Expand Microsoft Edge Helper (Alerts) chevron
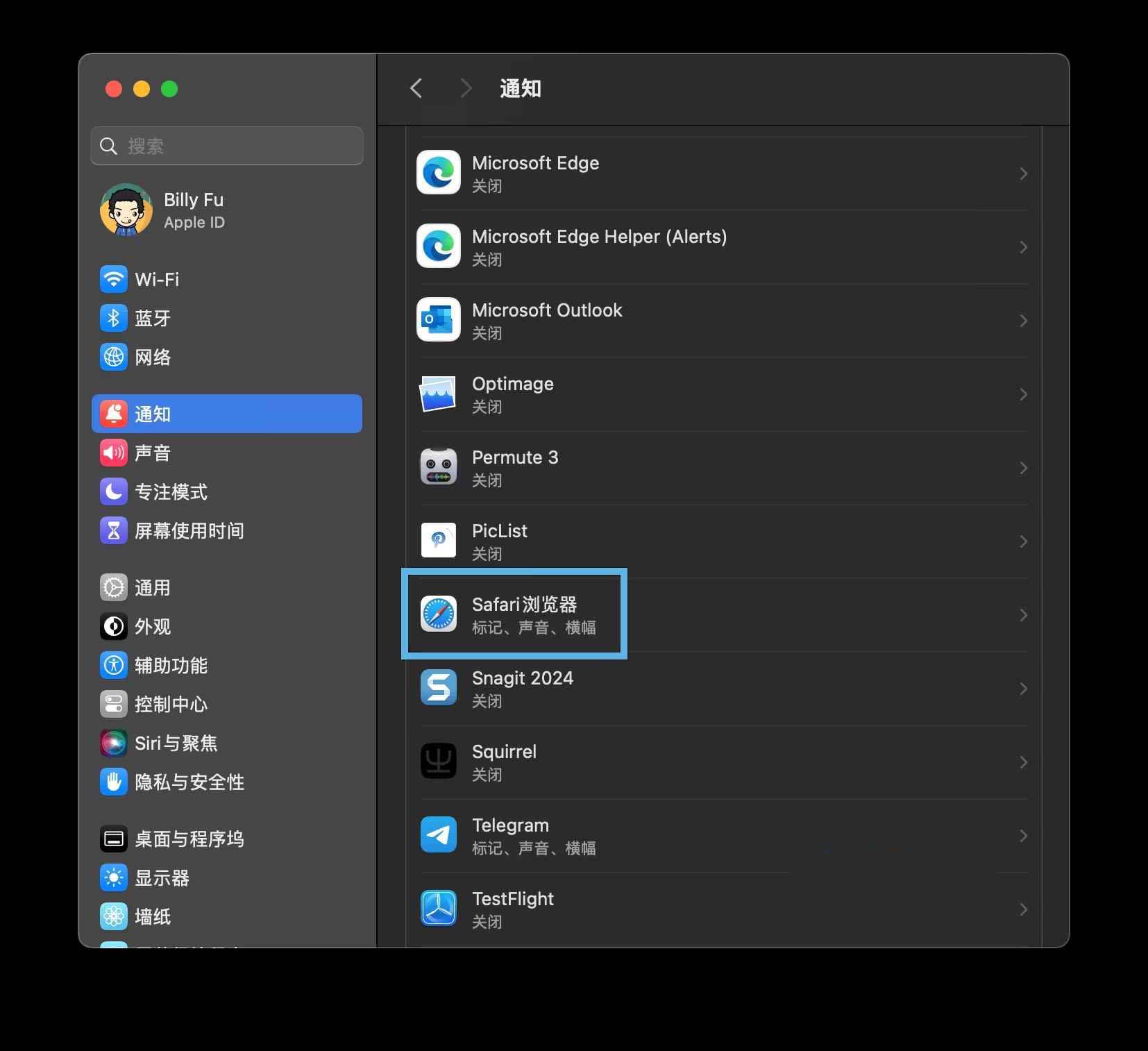This screenshot has width=1148, height=1051. [1023, 247]
